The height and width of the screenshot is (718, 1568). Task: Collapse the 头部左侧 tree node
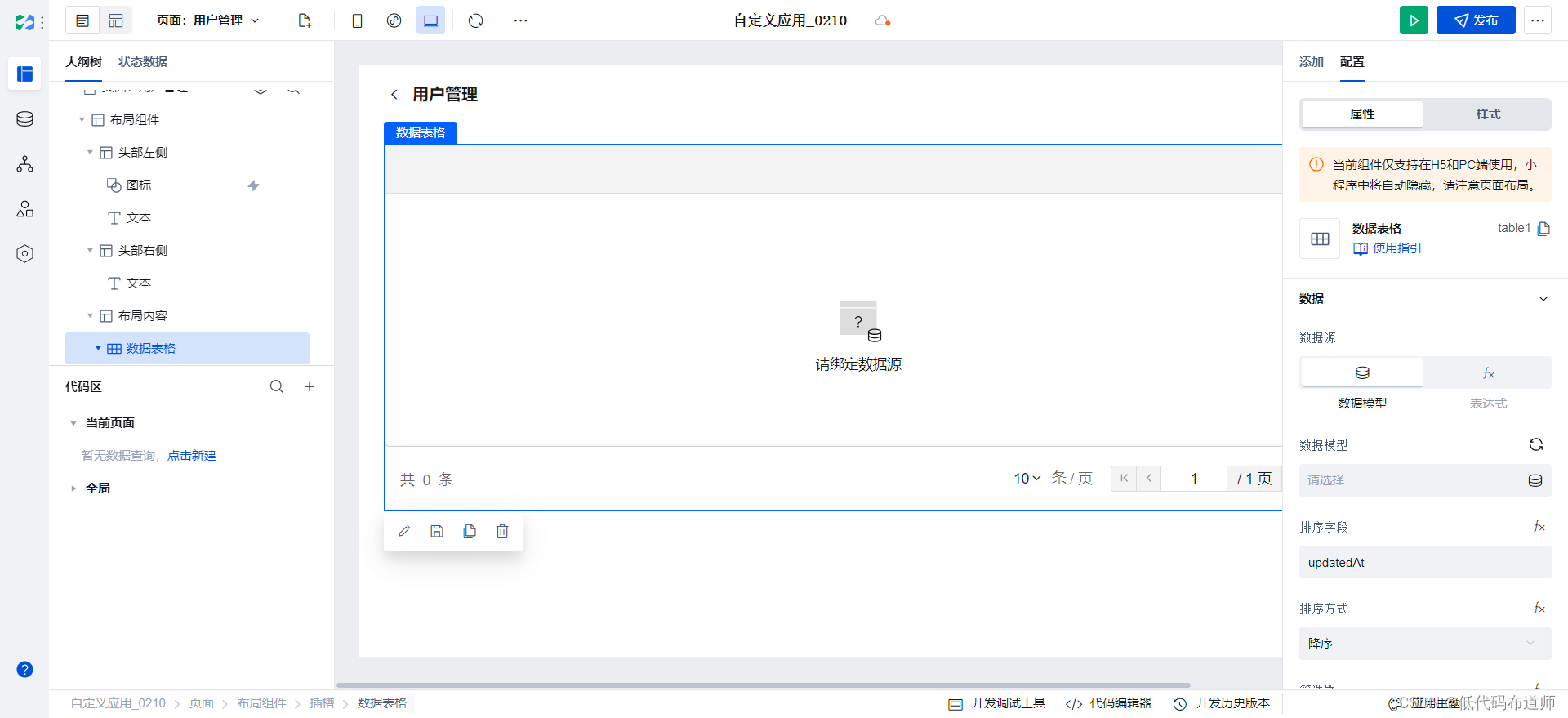click(90, 153)
